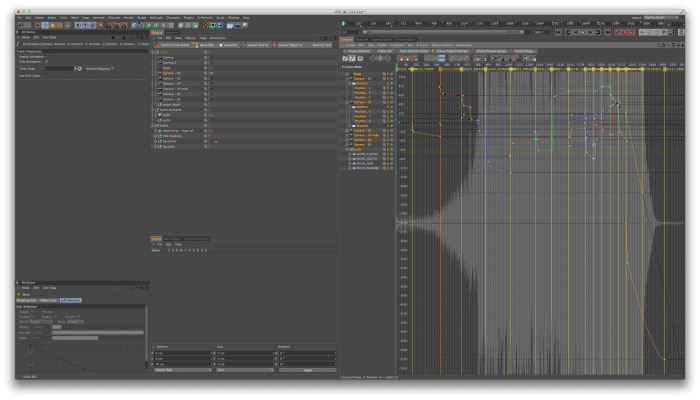This screenshot has width=700, height=400.
Task: Adjust the Width slider in Soft Selection
Action: (98, 338)
